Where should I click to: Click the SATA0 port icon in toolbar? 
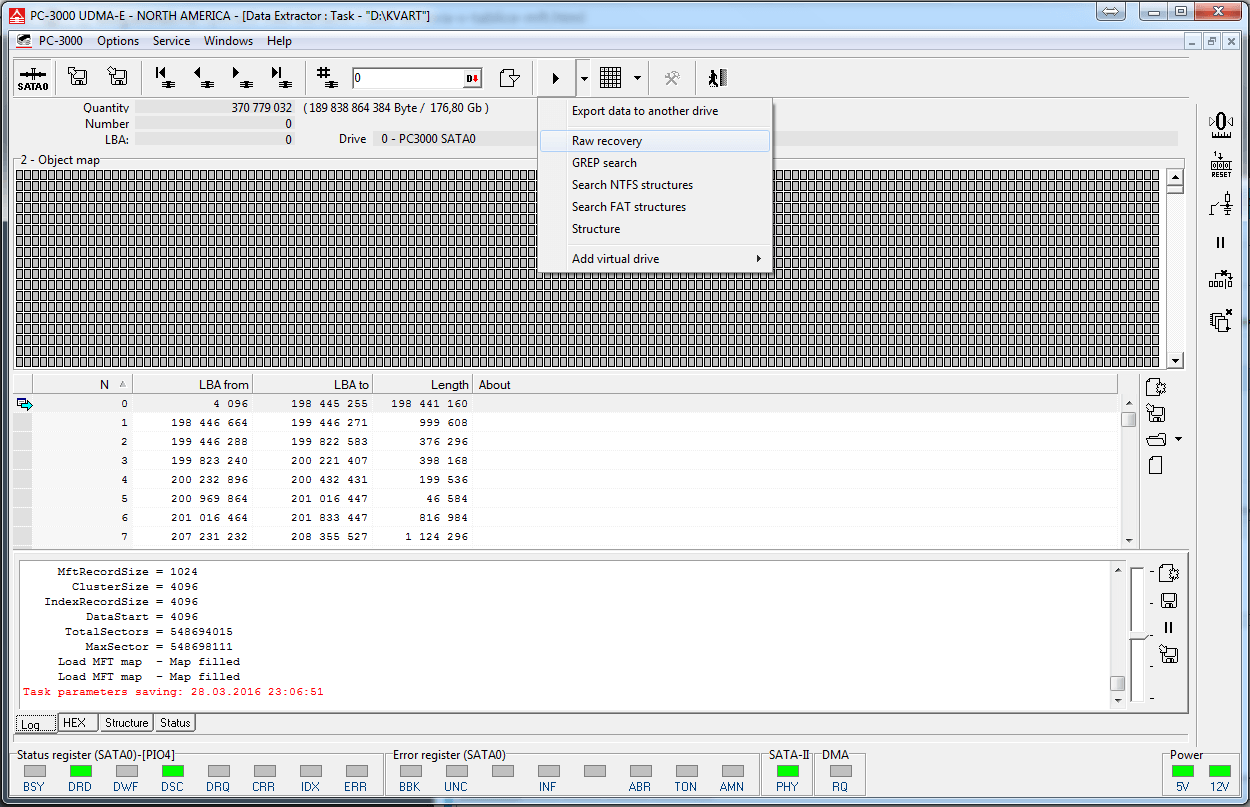(33, 78)
